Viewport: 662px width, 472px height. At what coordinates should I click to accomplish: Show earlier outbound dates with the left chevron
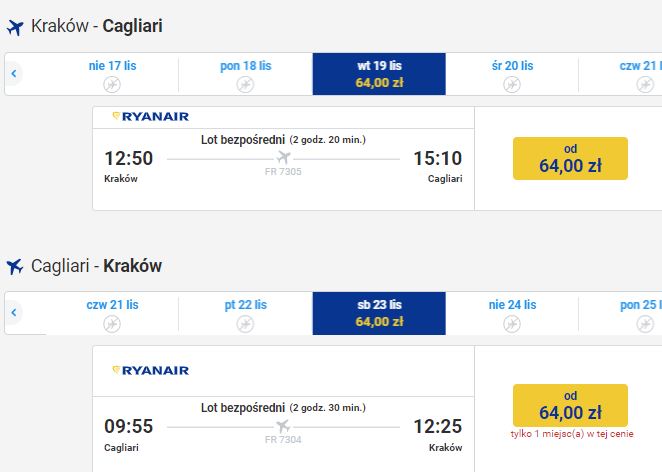point(14,73)
